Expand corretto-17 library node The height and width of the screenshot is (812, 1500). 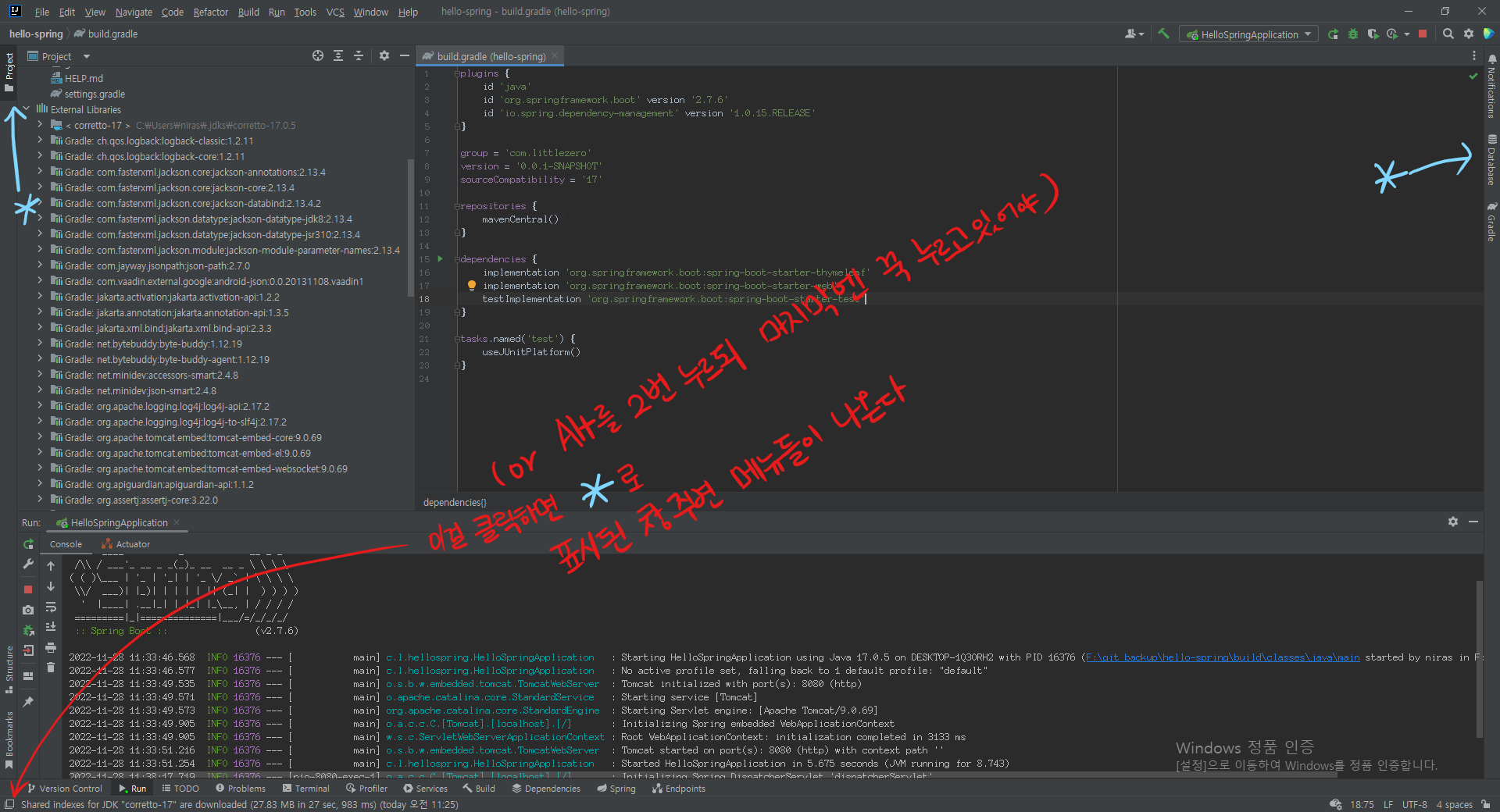click(40, 125)
